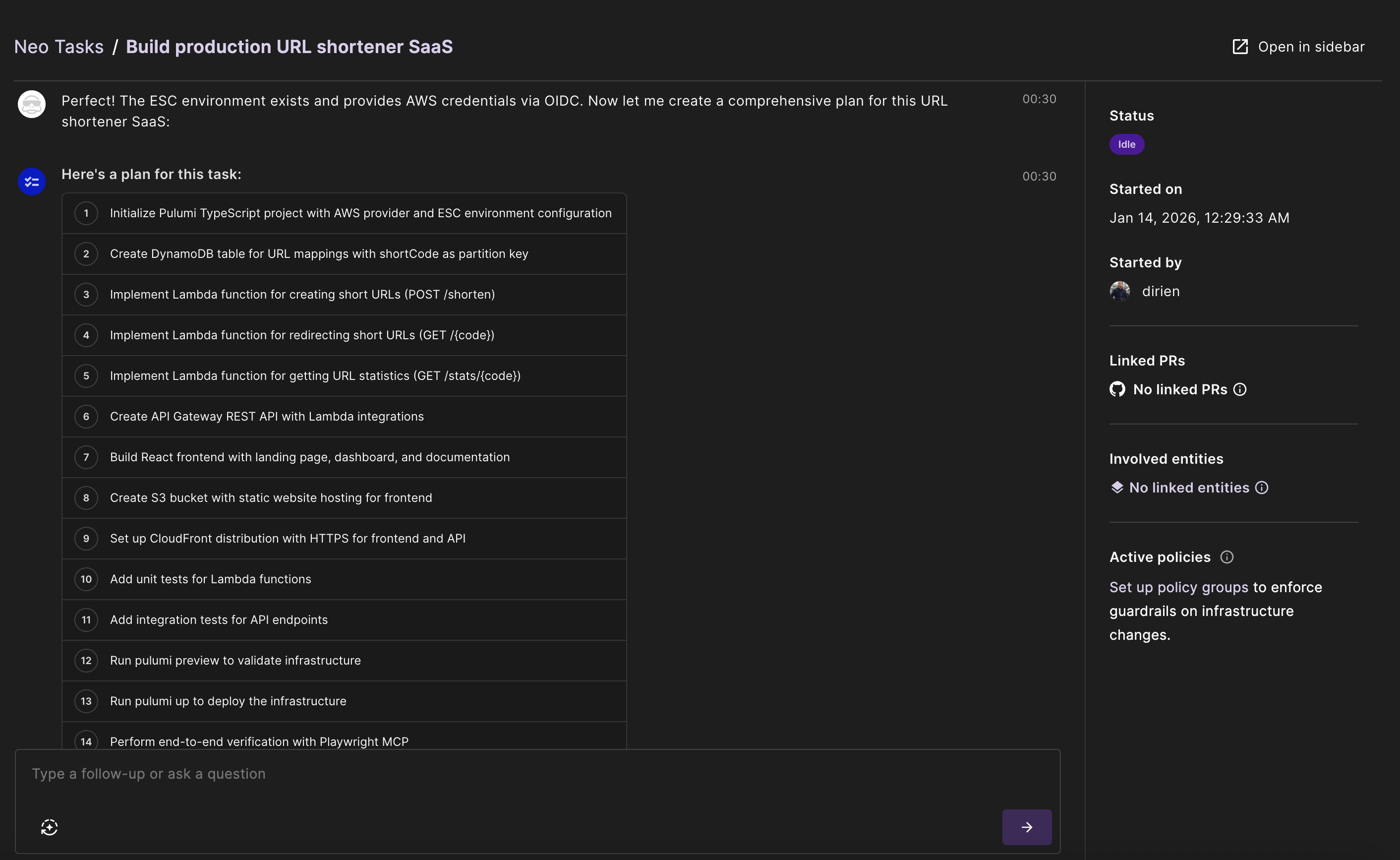This screenshot has height=860, width=1400.
Task: Click the Idle status badge
Action: pos(1127,144)
